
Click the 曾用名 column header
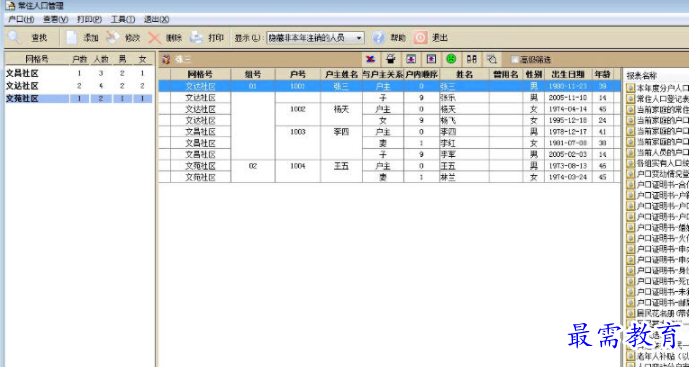click(x=506, y=74)
